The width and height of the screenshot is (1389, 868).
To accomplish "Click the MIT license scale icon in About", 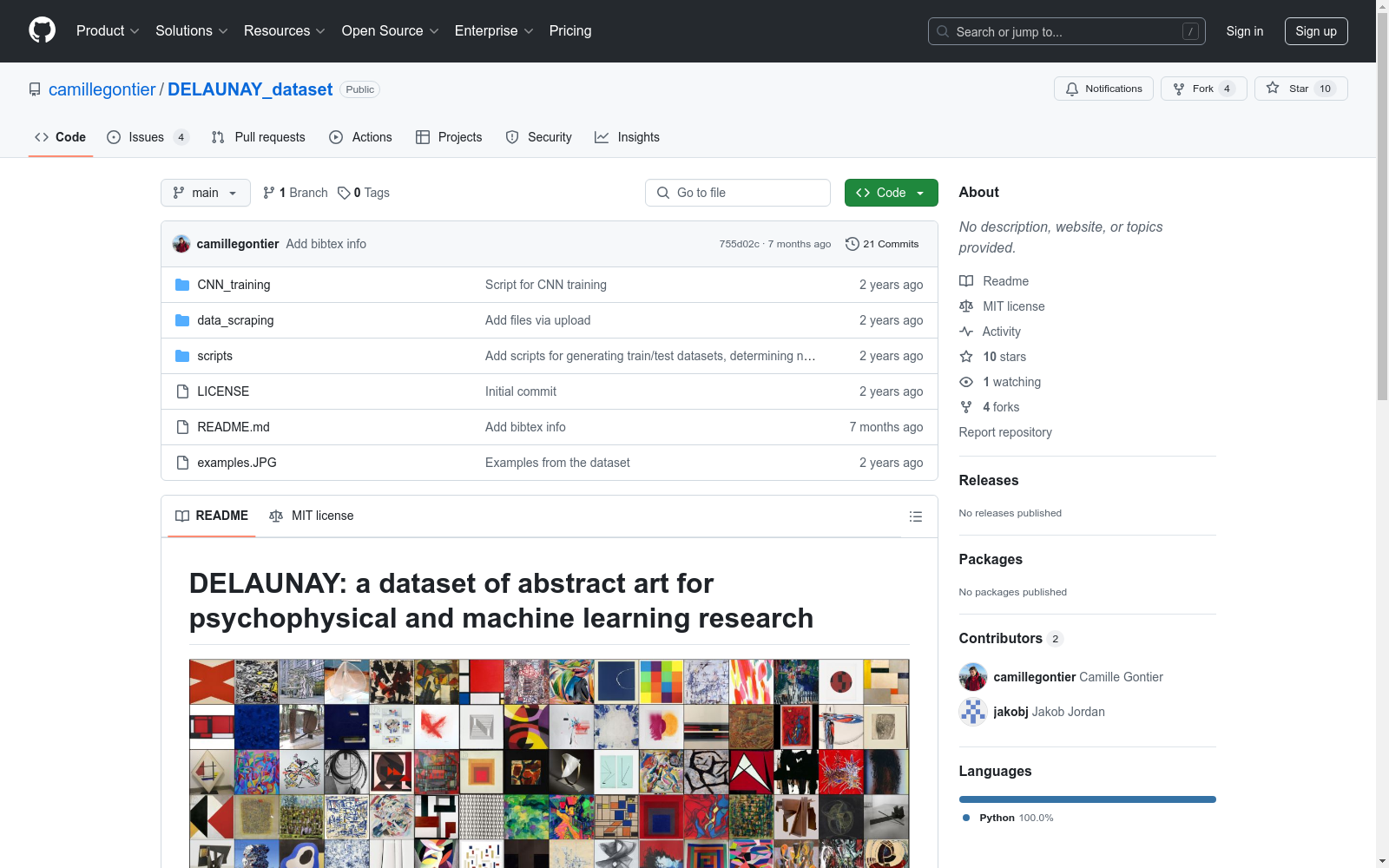I will coord(966,306).
